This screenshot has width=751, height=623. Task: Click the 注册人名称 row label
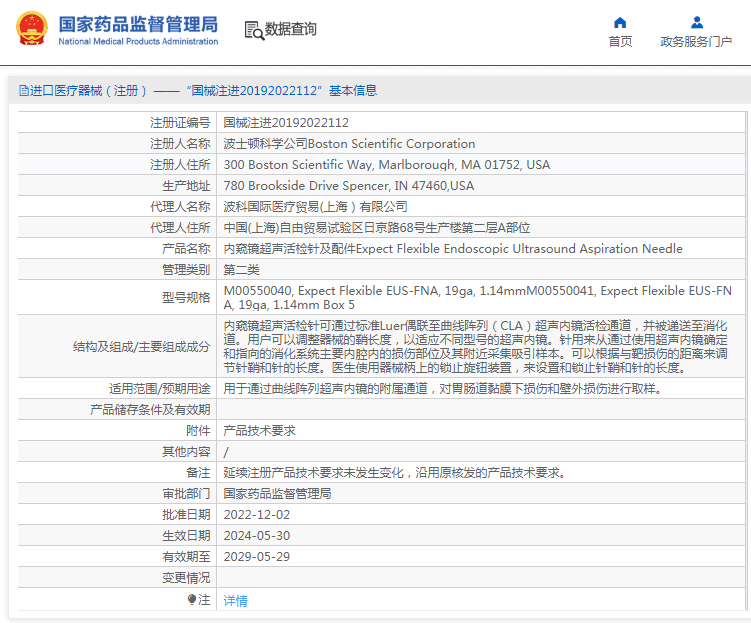click(180, 144)
